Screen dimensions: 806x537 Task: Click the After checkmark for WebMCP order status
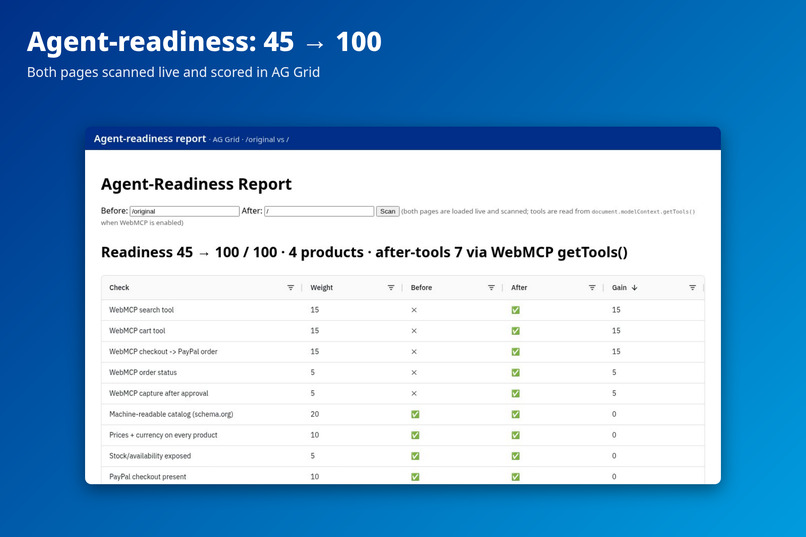(x=516, y=373)
